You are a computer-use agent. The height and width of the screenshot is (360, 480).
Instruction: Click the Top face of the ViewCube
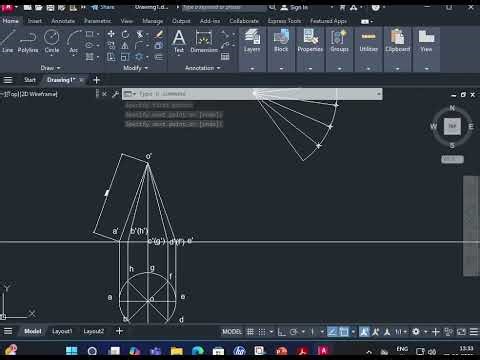click(x=452, y=126)
